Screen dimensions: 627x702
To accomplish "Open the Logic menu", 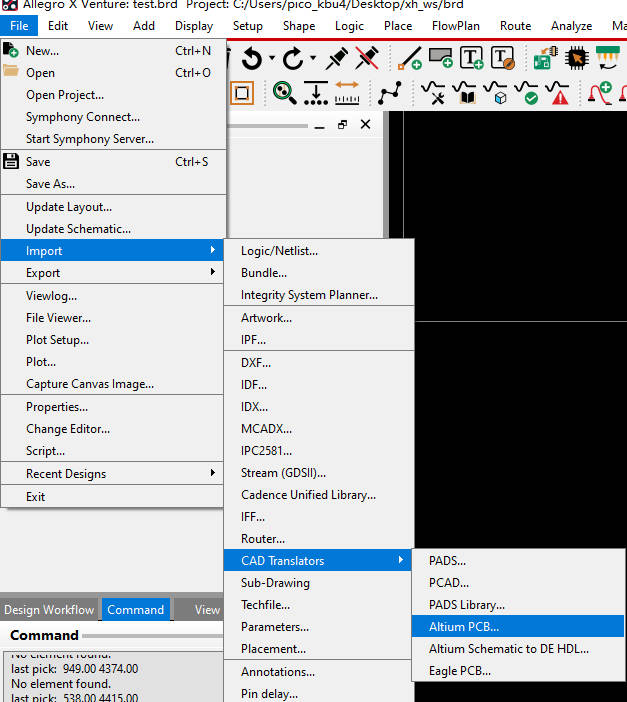I will click(x=349, y=26).
